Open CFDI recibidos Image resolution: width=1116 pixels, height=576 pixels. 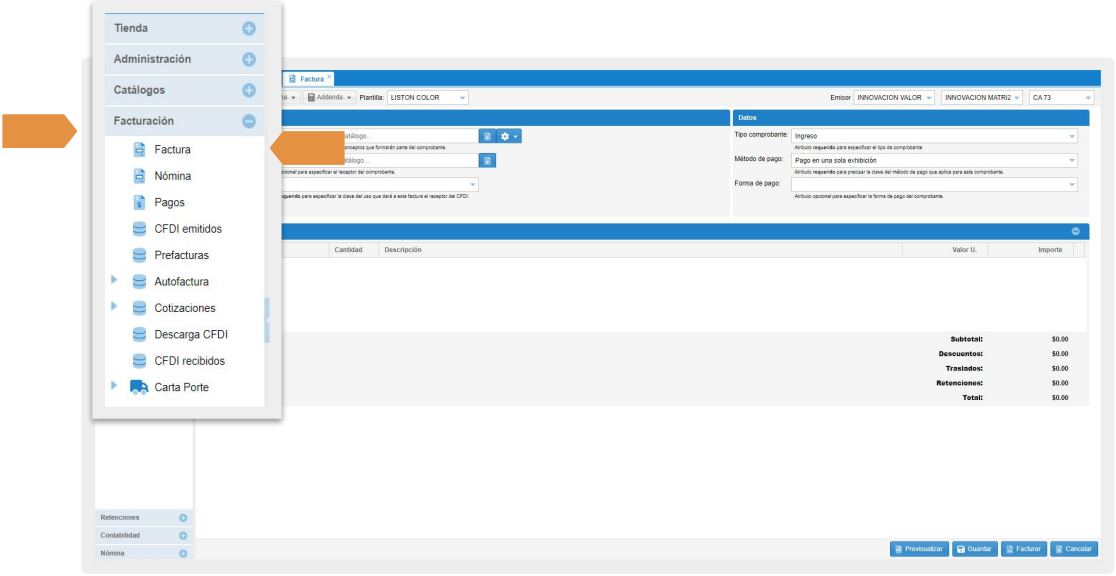point(189,361)
